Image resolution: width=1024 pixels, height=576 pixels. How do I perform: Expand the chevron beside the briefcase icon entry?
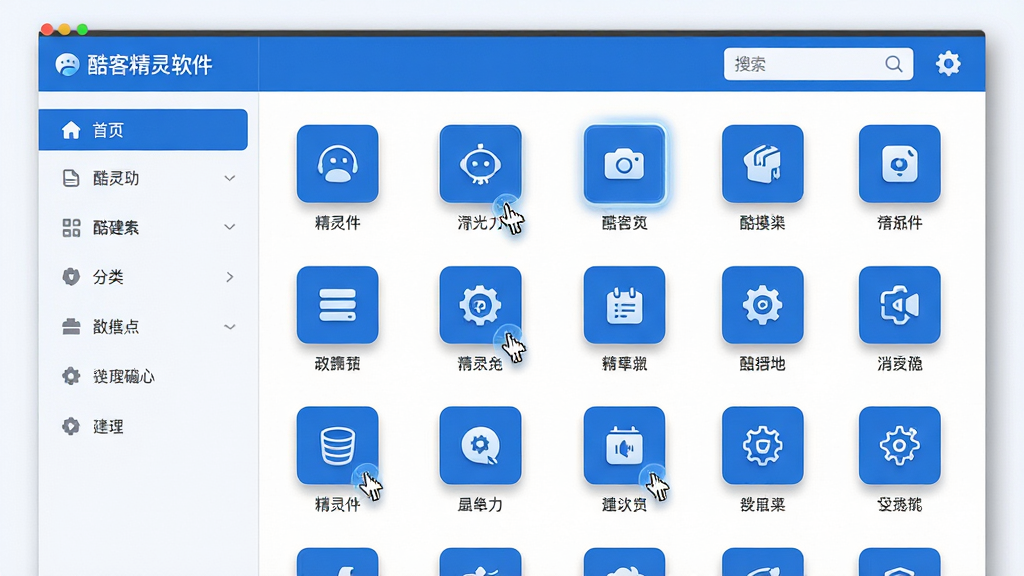[x=229, y=327]
